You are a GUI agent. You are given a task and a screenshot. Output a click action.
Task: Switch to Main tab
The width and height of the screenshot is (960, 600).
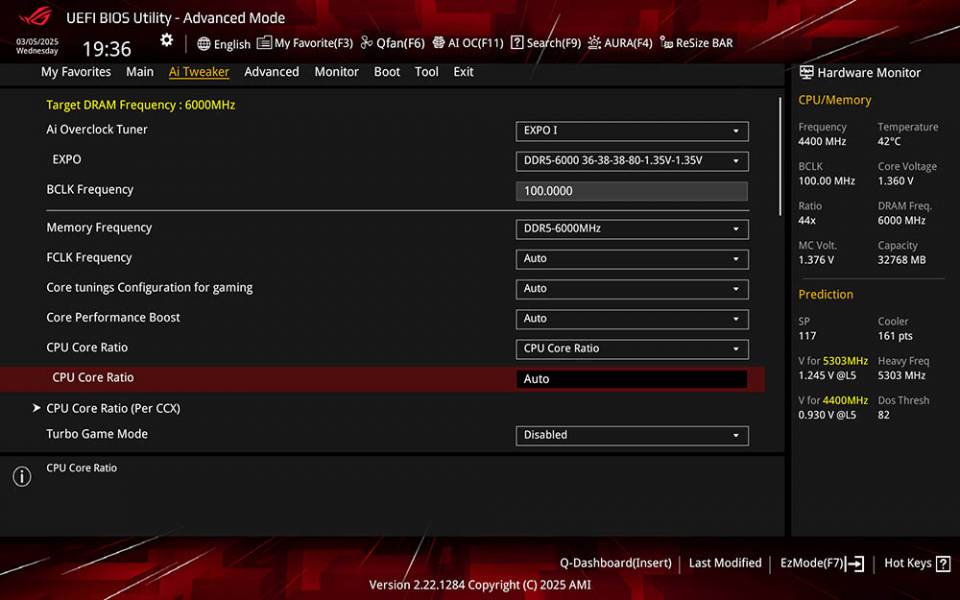[x=140, y=72]
